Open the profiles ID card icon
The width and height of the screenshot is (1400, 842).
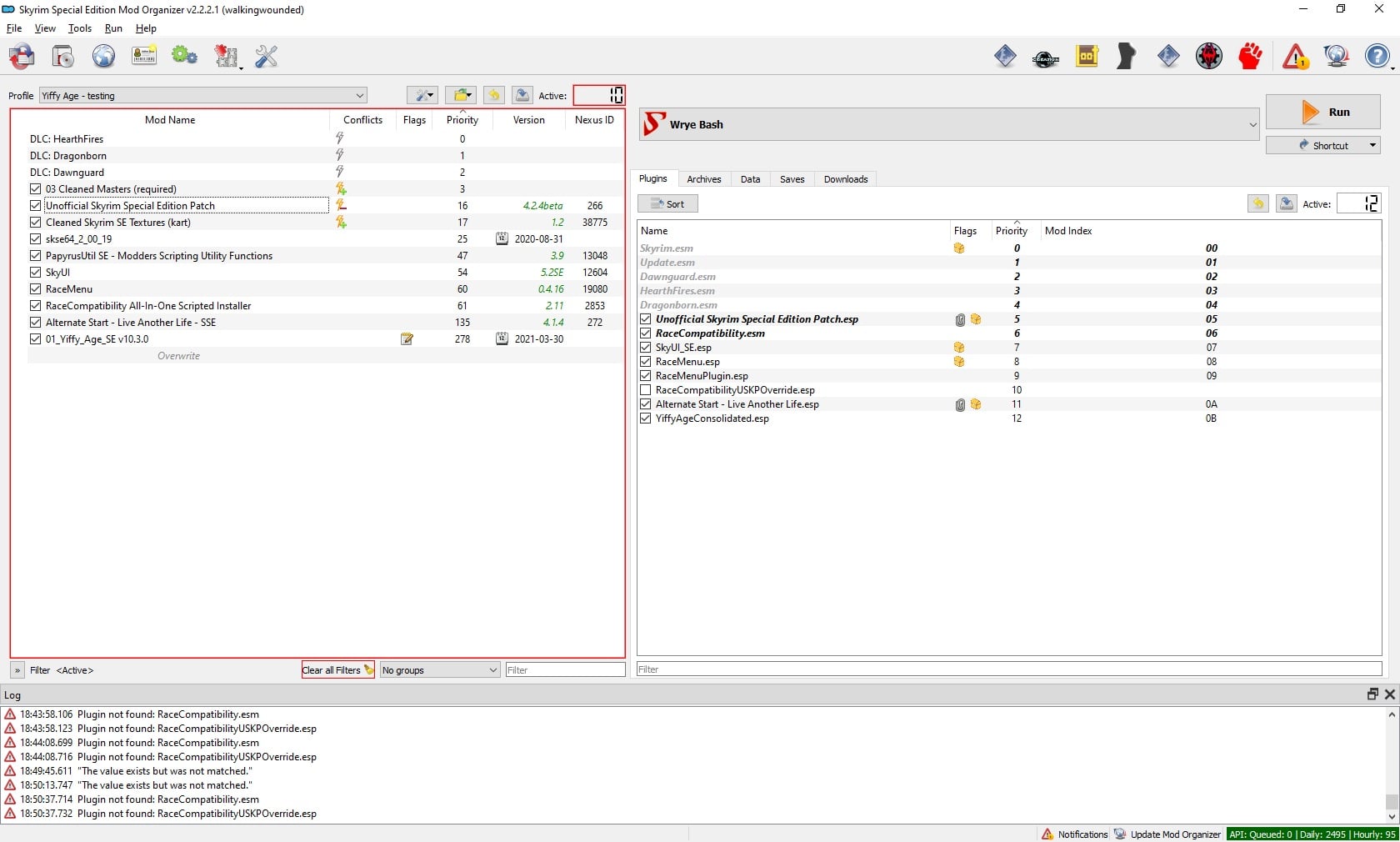pos(144,57)
